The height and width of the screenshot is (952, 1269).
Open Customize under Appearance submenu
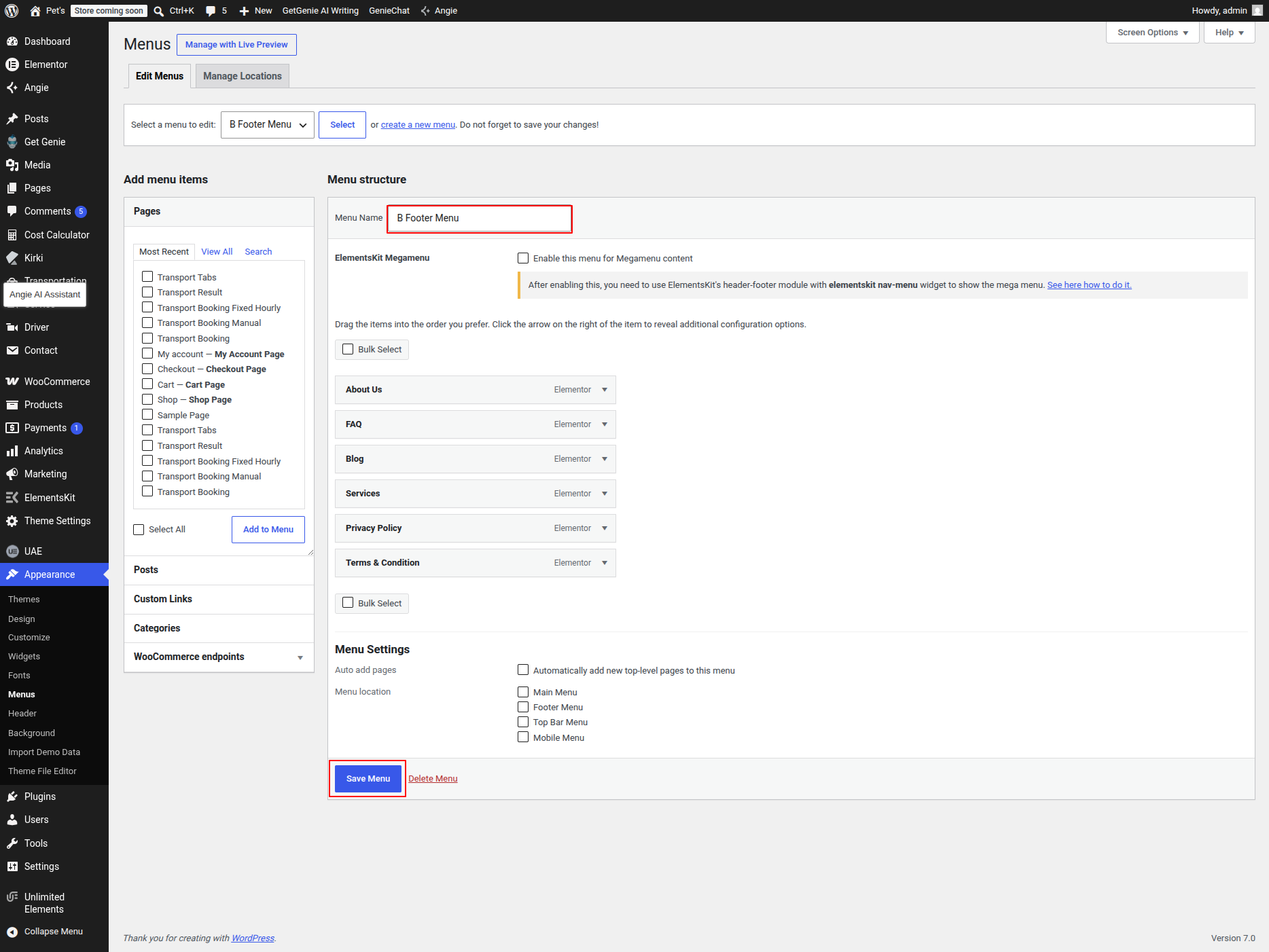pos(29,638)
